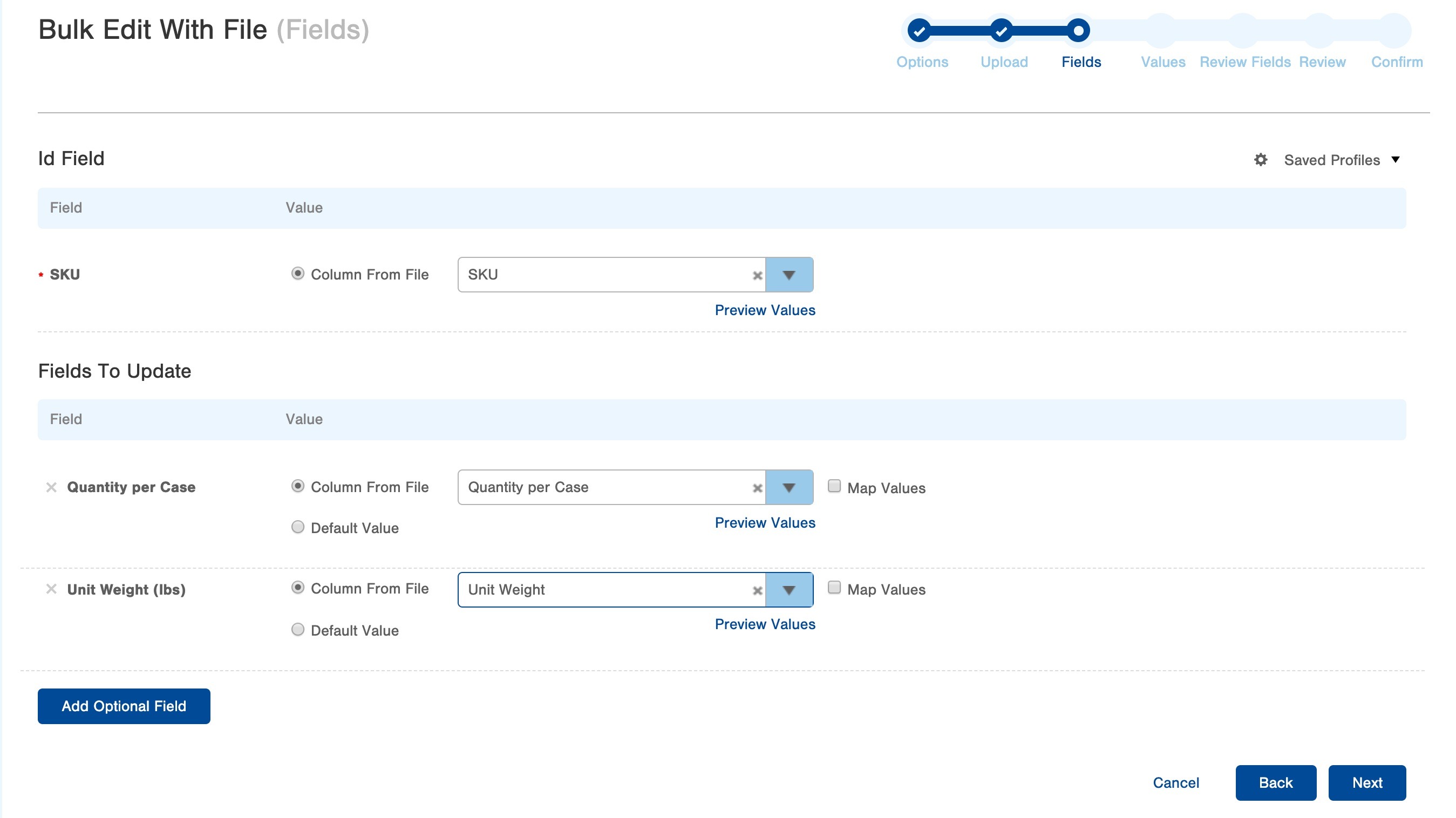Click the Saved Profiles gear icon

pyautogui.click(x=1260, y=160)
